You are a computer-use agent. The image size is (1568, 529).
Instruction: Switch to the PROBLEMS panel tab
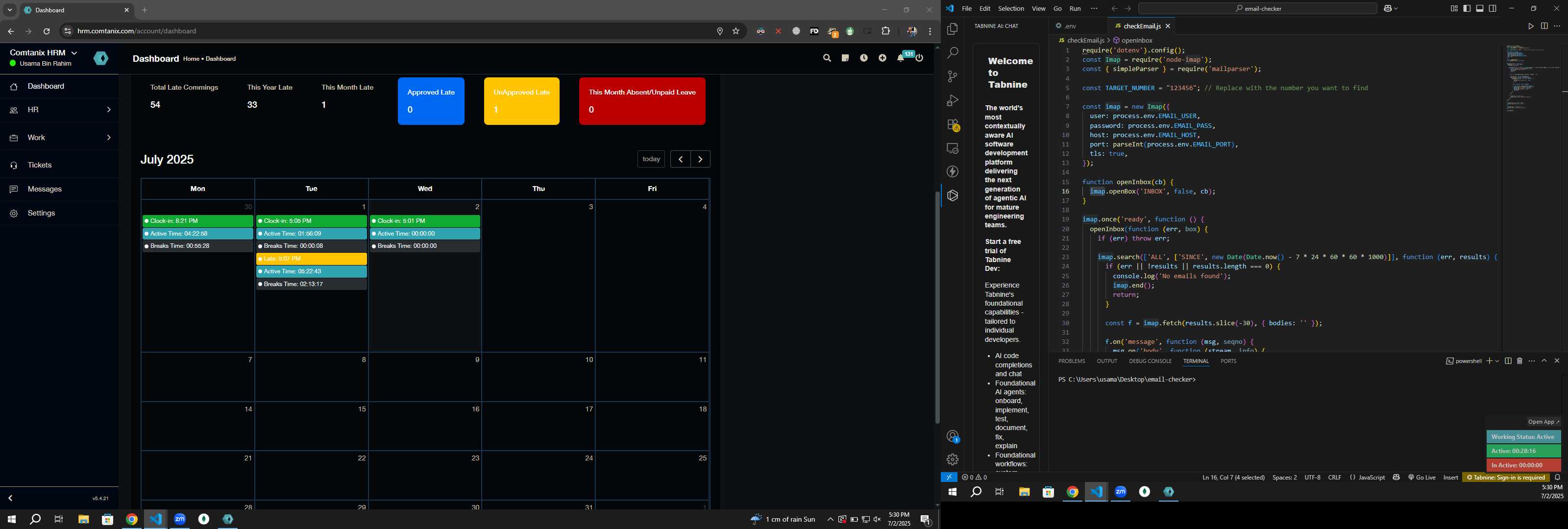pyautogui.click(x=1071, y=361)
